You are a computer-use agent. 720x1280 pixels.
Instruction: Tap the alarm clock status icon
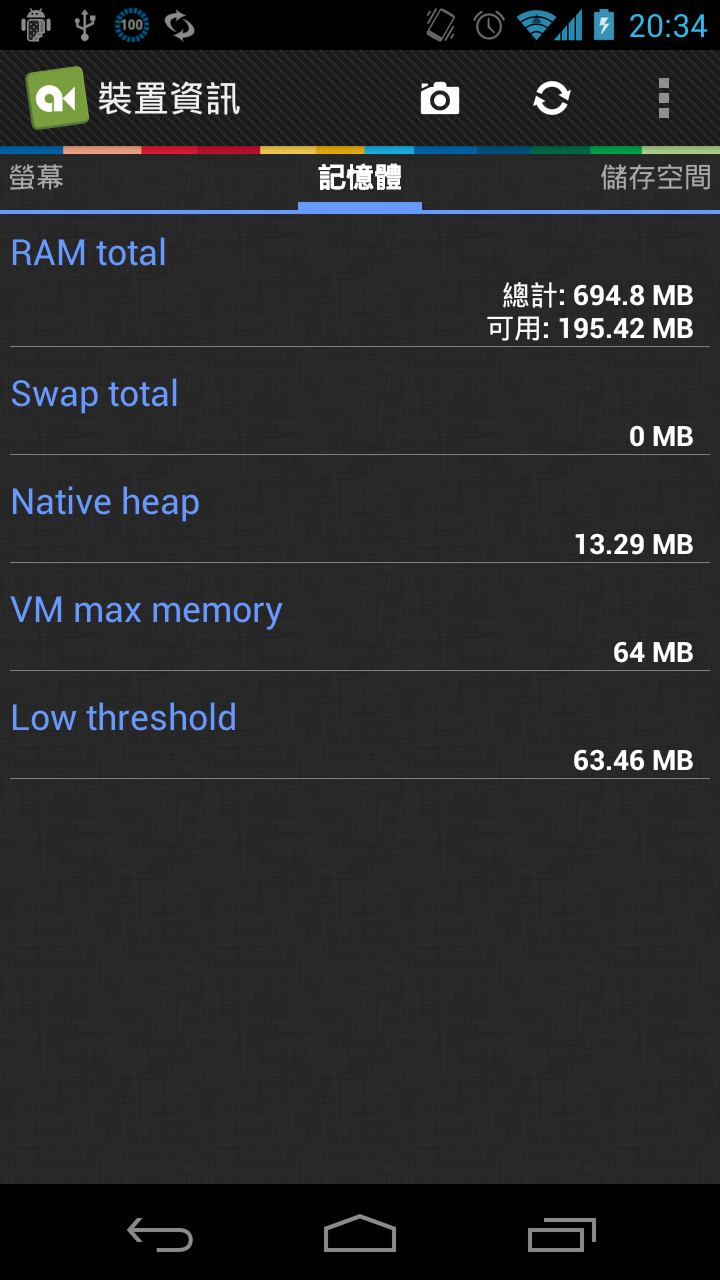click(488, 25)
